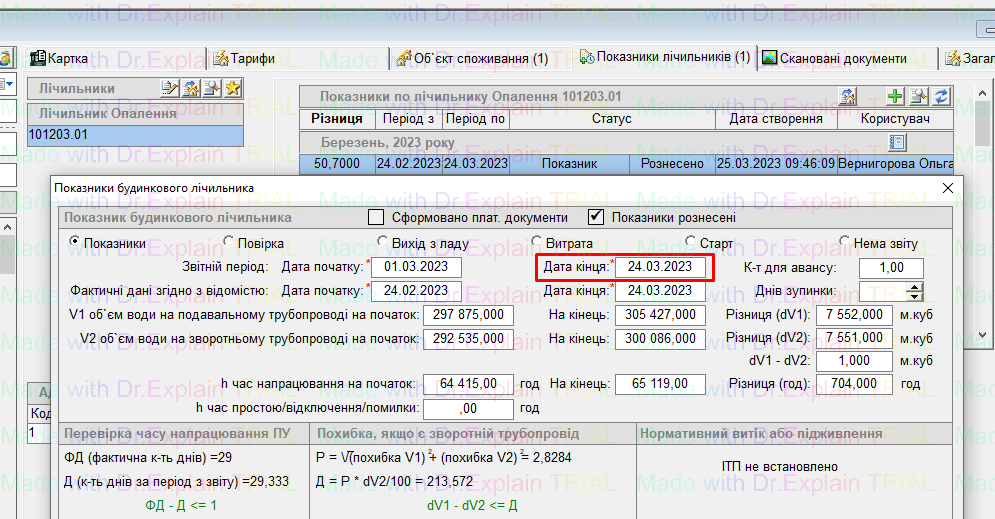This screenshot has height=519, width=995.
Task: Click the star icon in Лічильники panel
Action: (x=232, y=89)
